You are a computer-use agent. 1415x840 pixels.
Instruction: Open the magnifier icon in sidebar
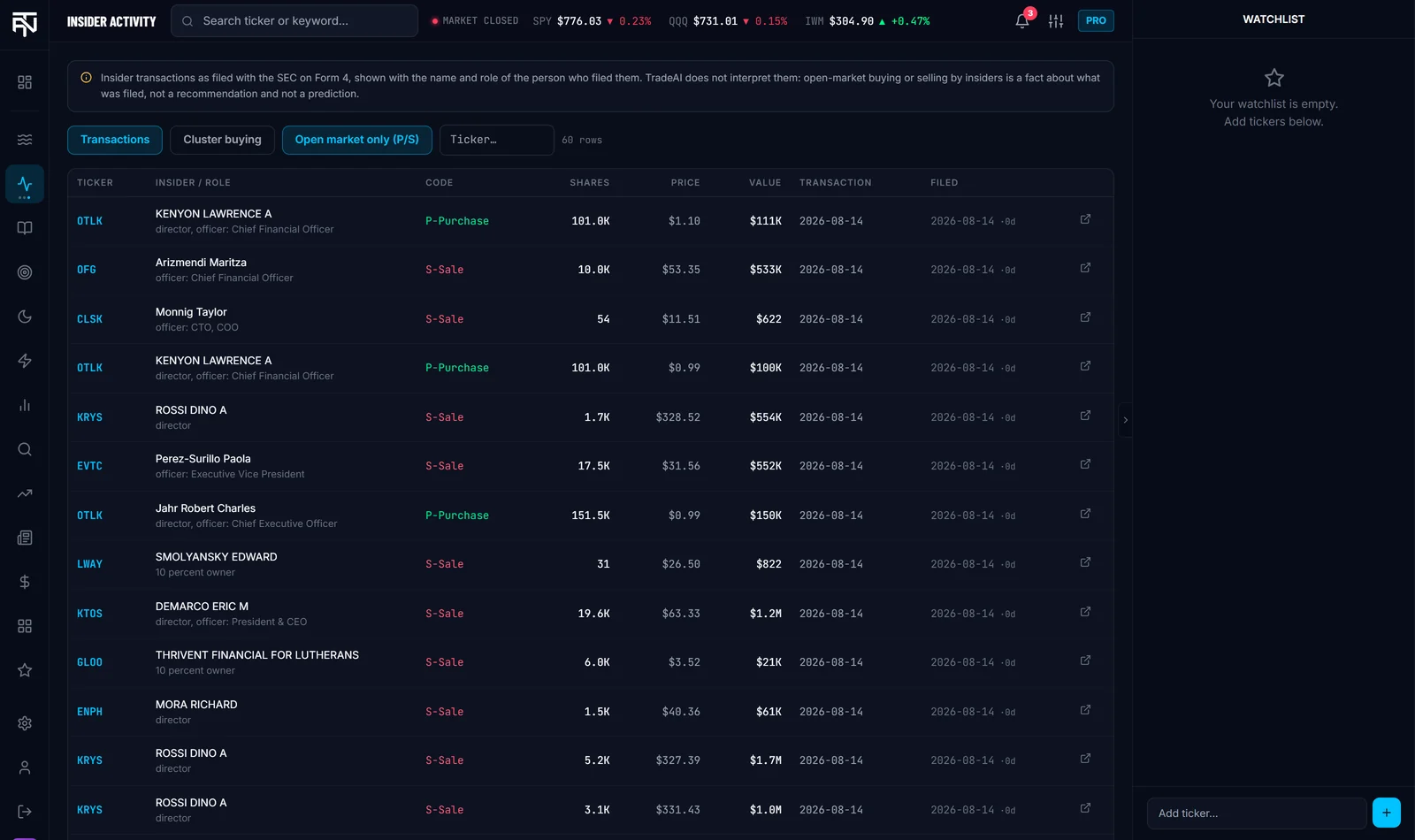(x=25, y=449)
